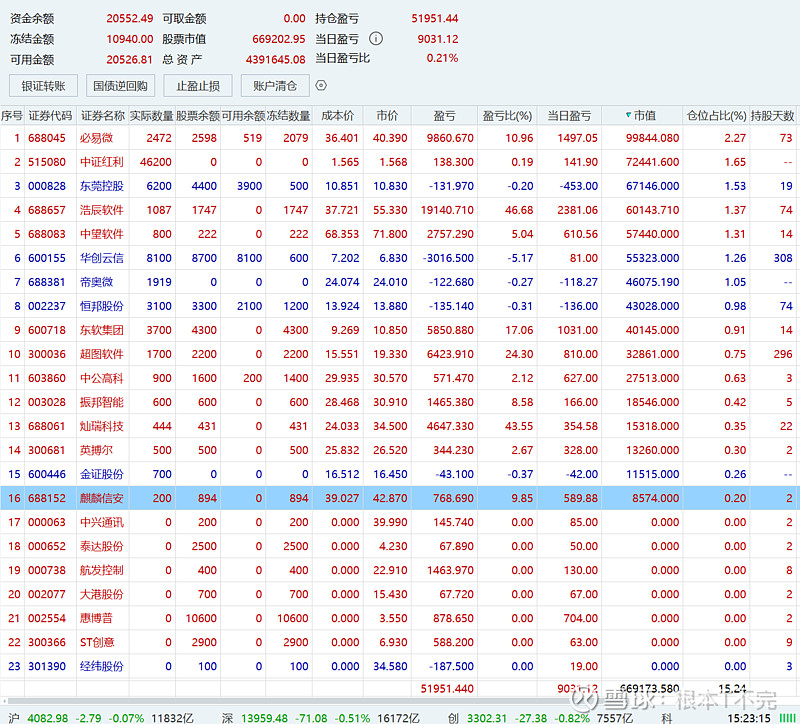Sort by 仓位占比(%) column header
Image resolution: width=800 pixels, height=724 pixels.
(x=716, y=116)
